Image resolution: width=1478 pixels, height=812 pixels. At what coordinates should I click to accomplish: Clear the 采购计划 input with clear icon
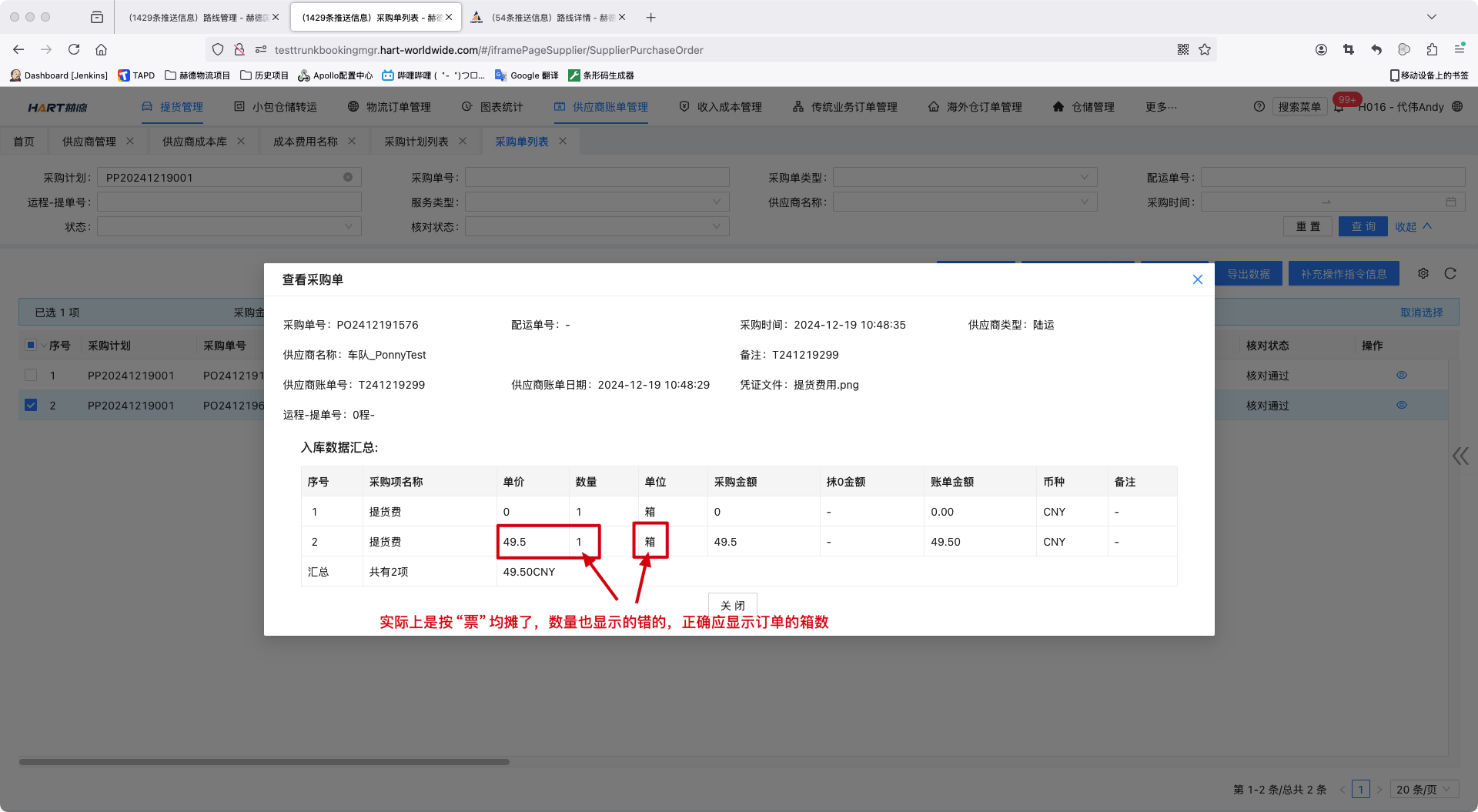pyautogui.click(x=348, y=177)
